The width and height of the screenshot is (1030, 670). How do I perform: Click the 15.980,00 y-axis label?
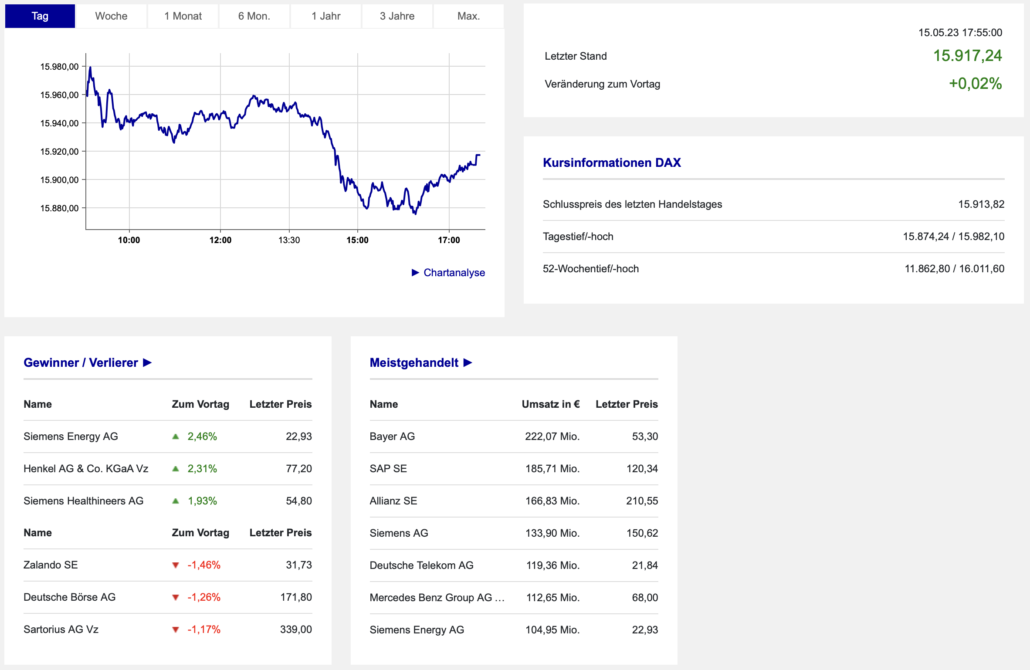59,66
